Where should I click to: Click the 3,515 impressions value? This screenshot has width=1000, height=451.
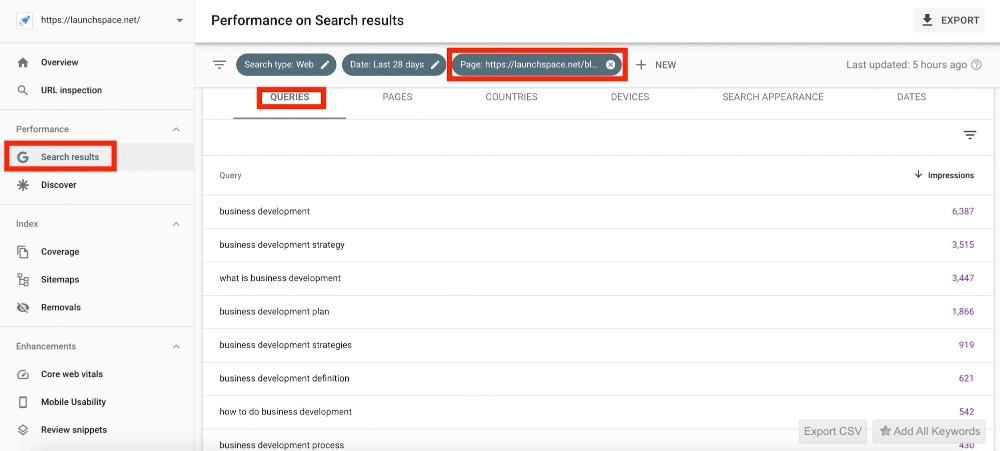pyautogui.click(x=963, y=245)
